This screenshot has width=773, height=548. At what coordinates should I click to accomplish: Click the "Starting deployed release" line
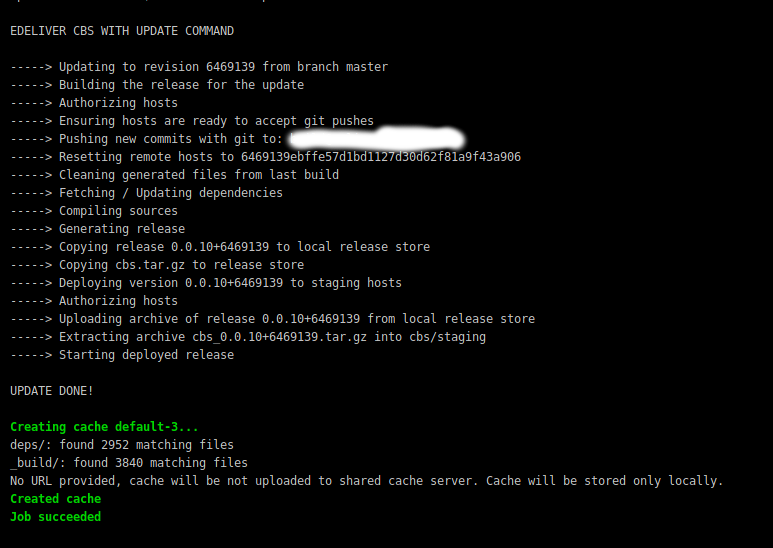pos(146,355)
